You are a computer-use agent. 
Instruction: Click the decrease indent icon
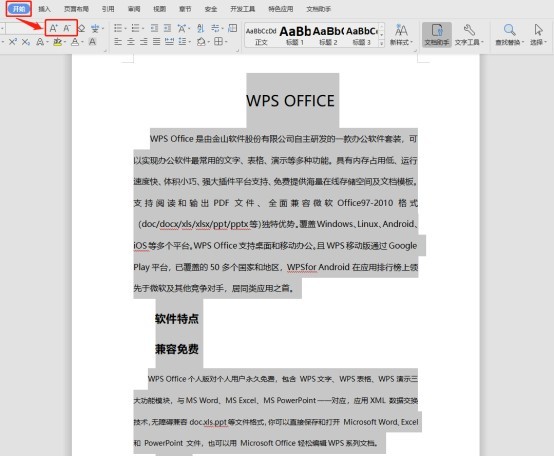coord(154,28)
